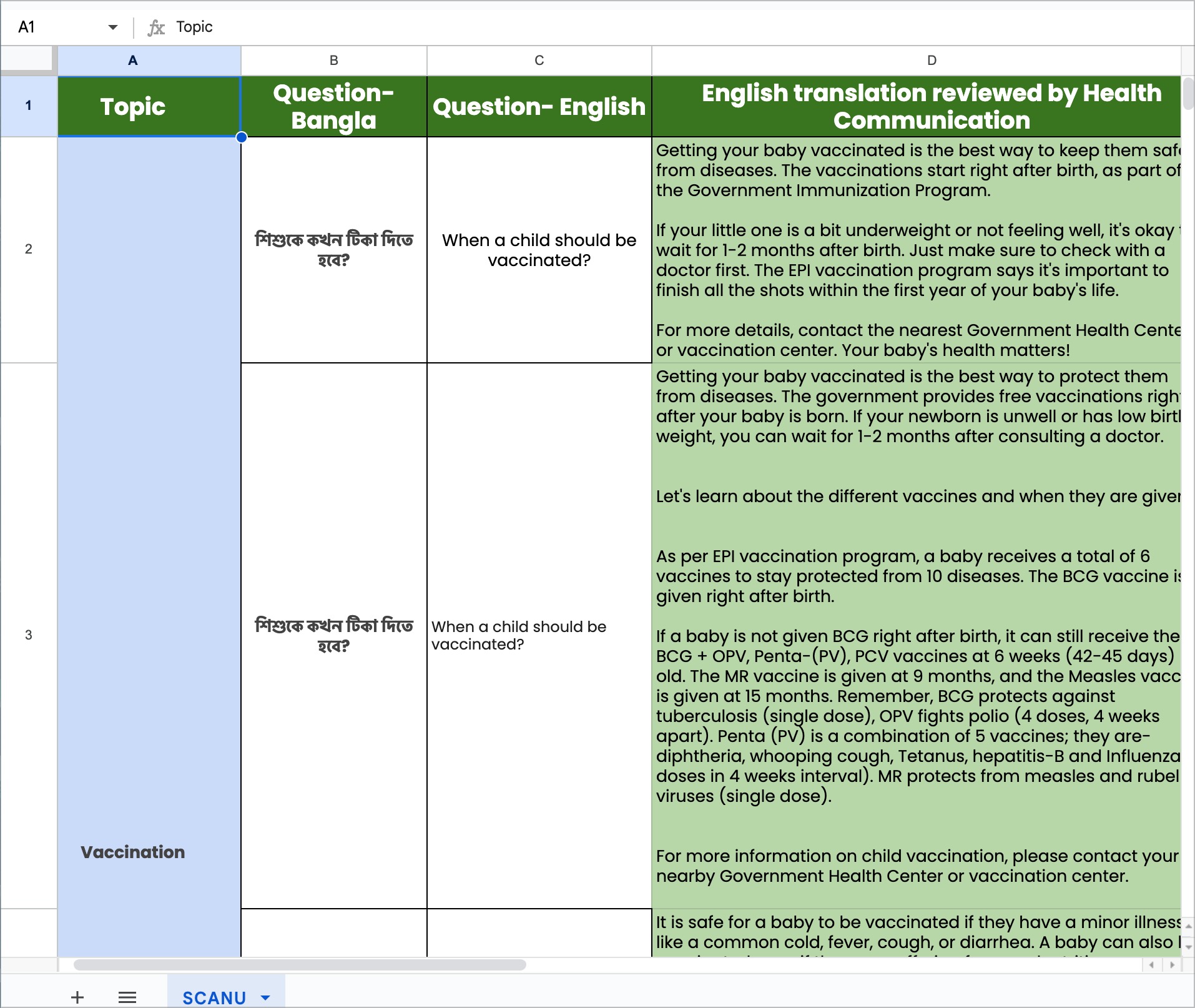Click the English translation reviewed header cell

pos(917,106)
